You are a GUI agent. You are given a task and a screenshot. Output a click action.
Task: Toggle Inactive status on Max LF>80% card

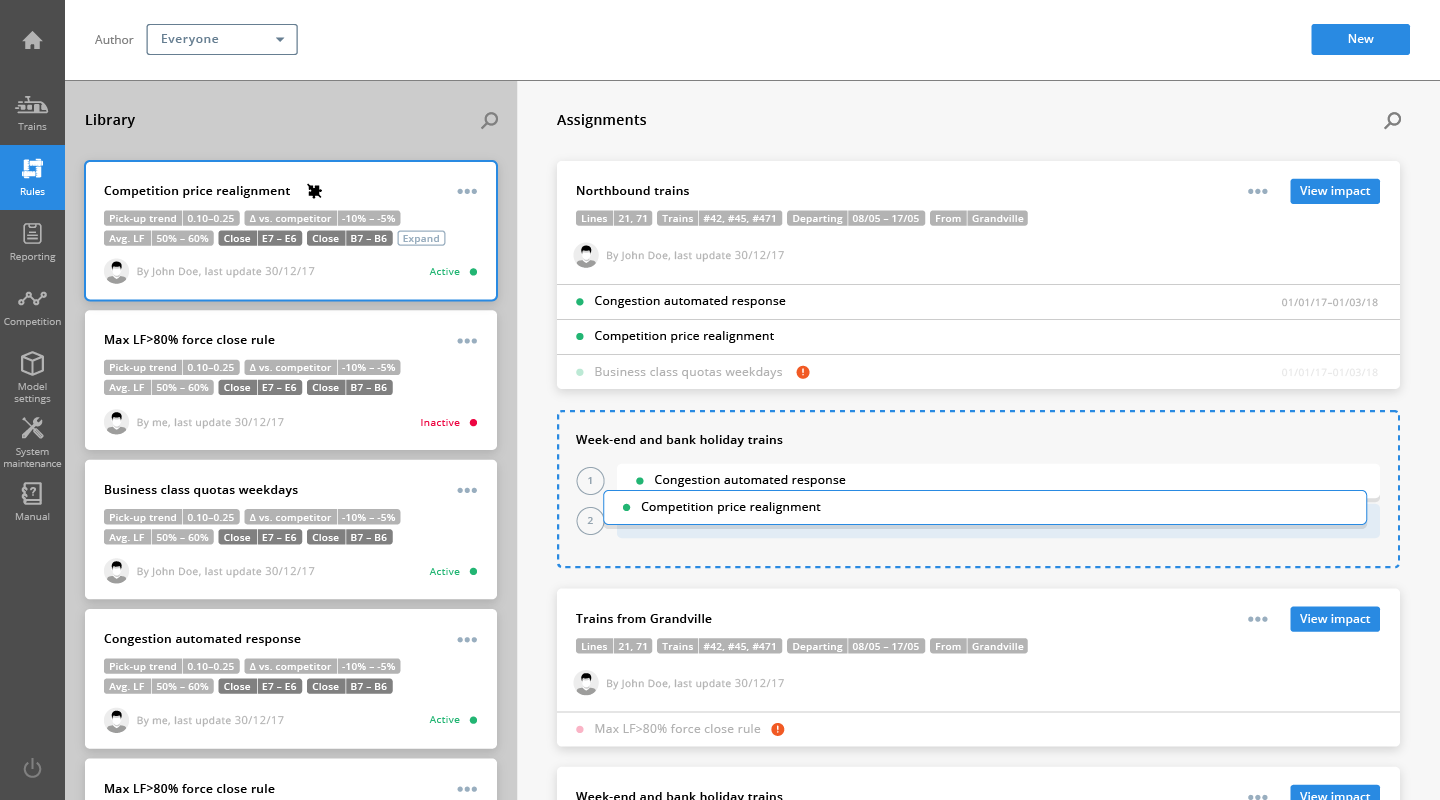coord(449,423)
